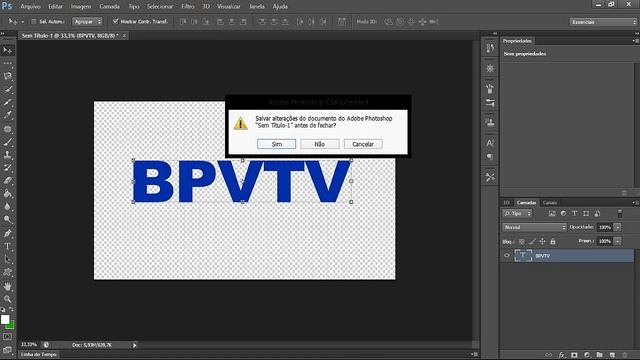Open the Essenciais workspace dropdown
640x360 pixels.
click(x=603, y=22)
